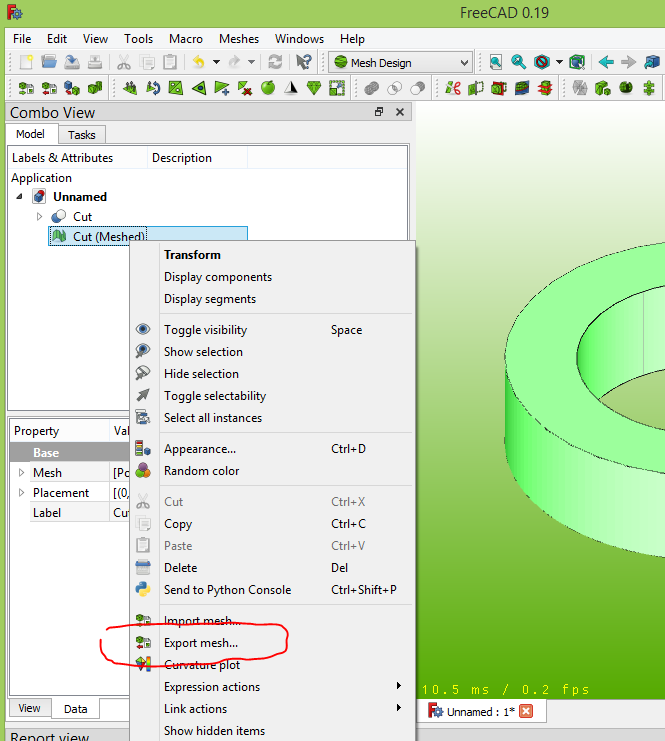Click the Open document folder icon
The image size is (665, 741).
pos(49,62)
